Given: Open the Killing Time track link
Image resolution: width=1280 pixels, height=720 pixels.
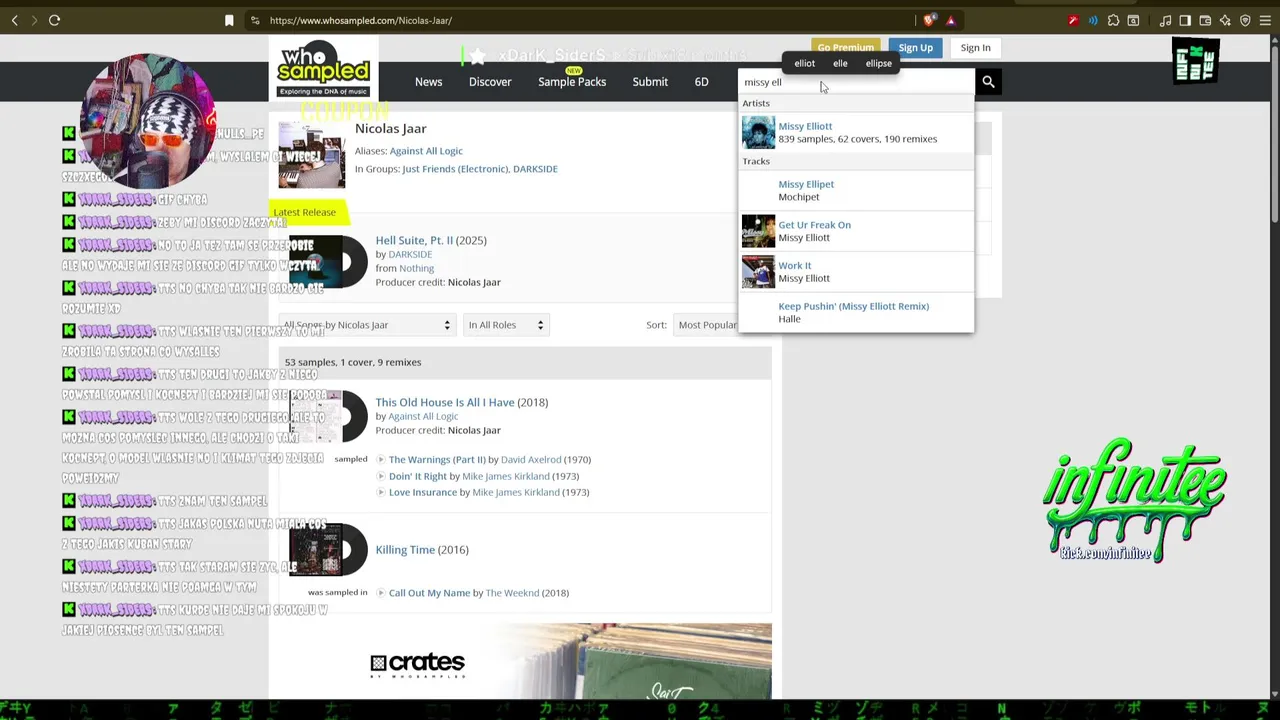Looking at the screenshot, I should (x=405, y=550).
